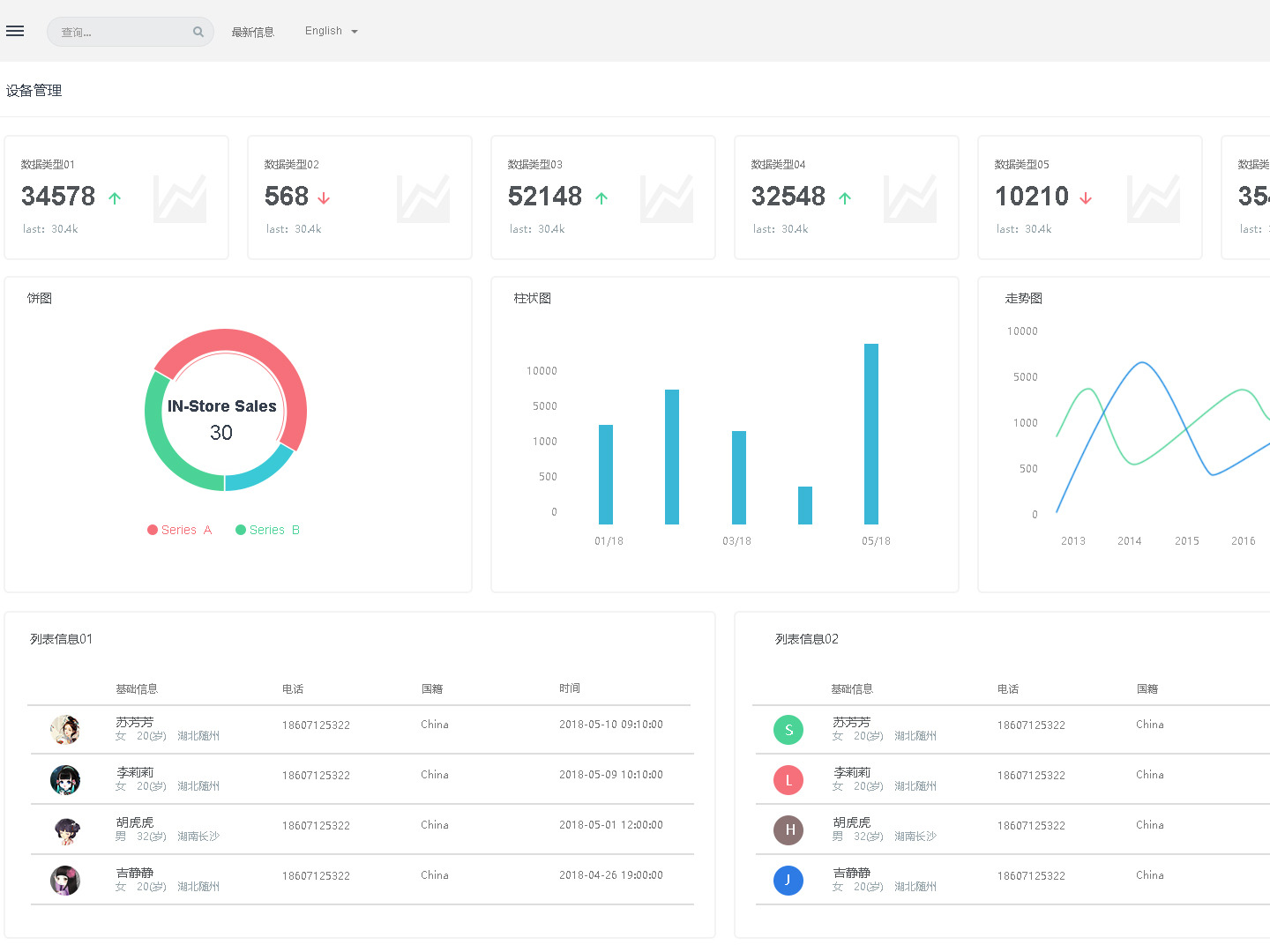Open the hamburger navigation menu
This screenshot has height=952, width=1270.
point(15,31)
